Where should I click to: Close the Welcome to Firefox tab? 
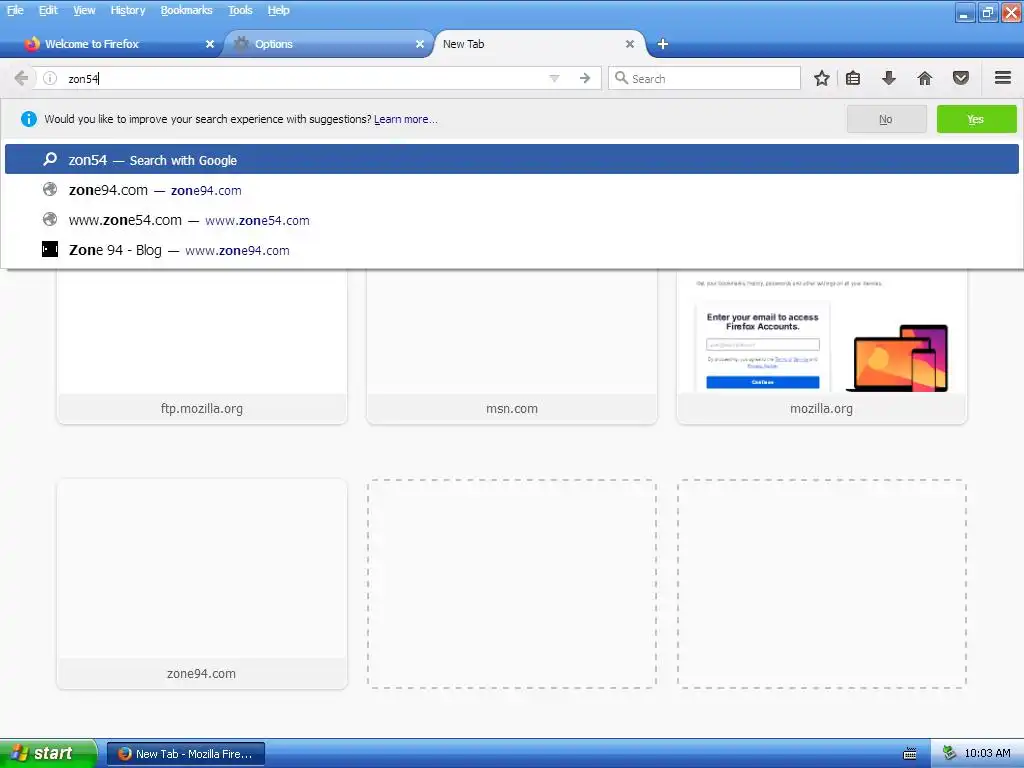[210, 44]
